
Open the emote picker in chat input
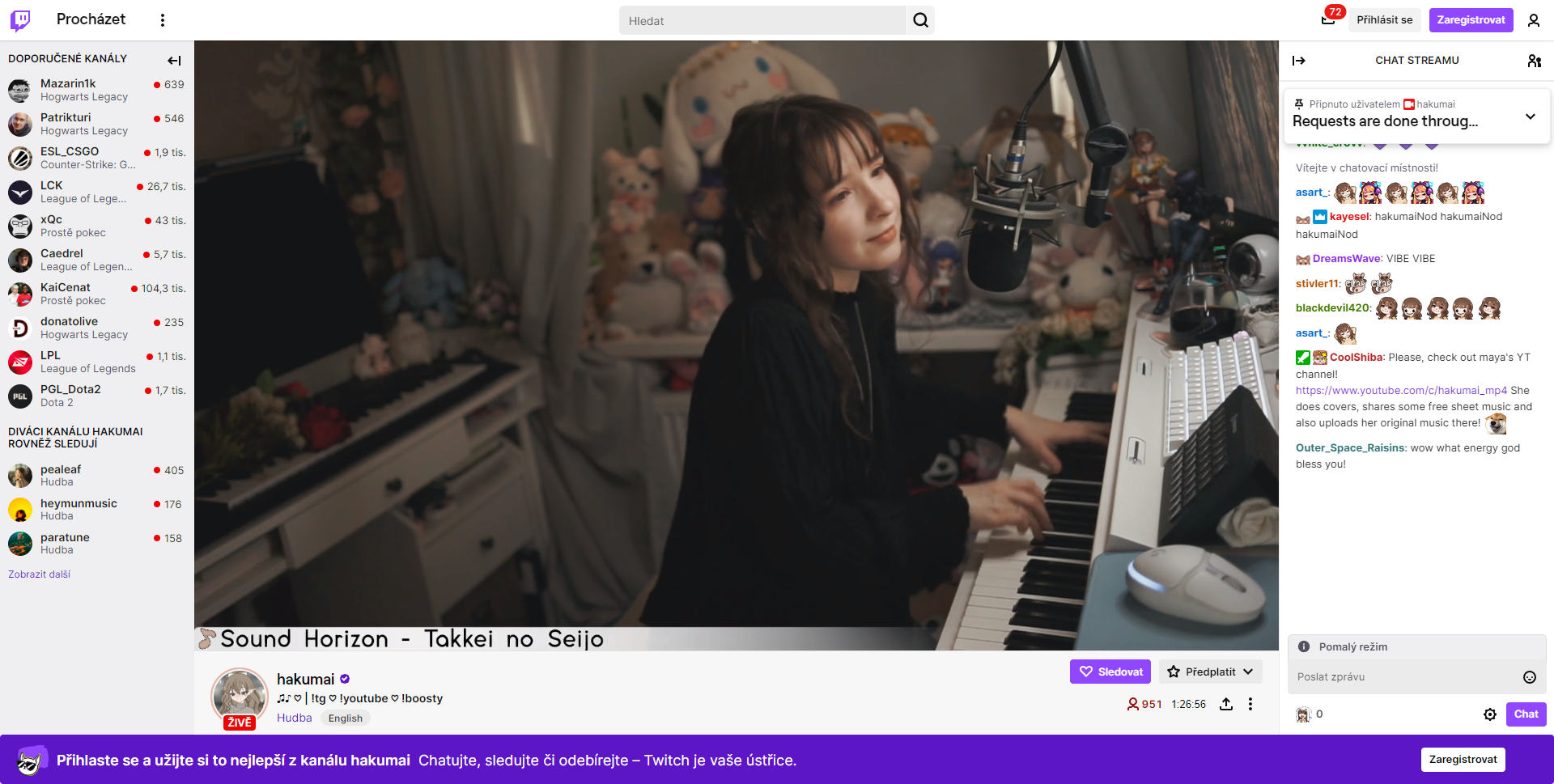(1530, 677)
